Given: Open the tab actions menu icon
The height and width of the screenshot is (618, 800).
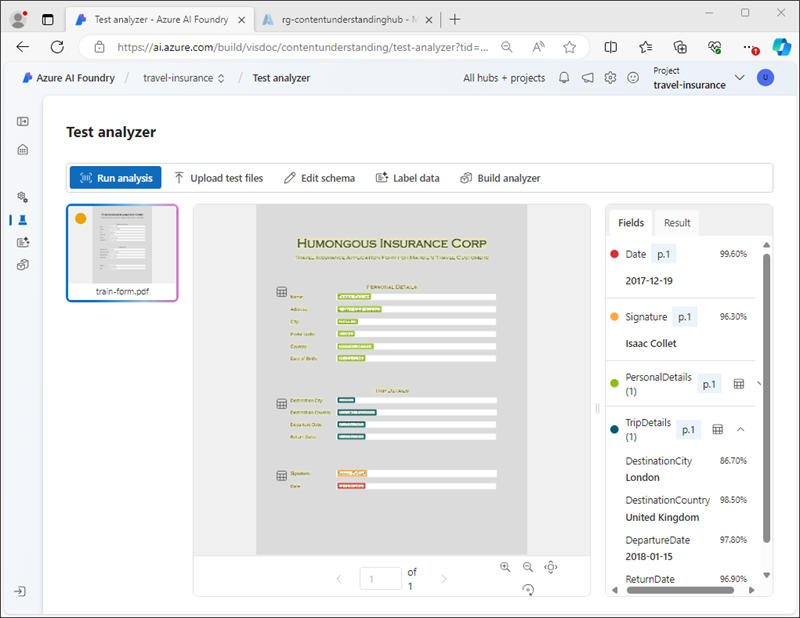Looking at the screenshot, I should point(47,19).
